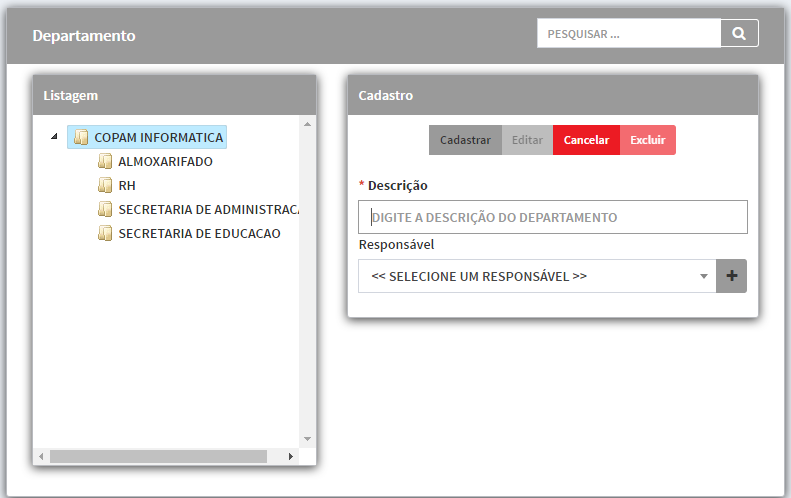791x498 pixels.
Task: Click the red Cancelar button
Action: 586,140
